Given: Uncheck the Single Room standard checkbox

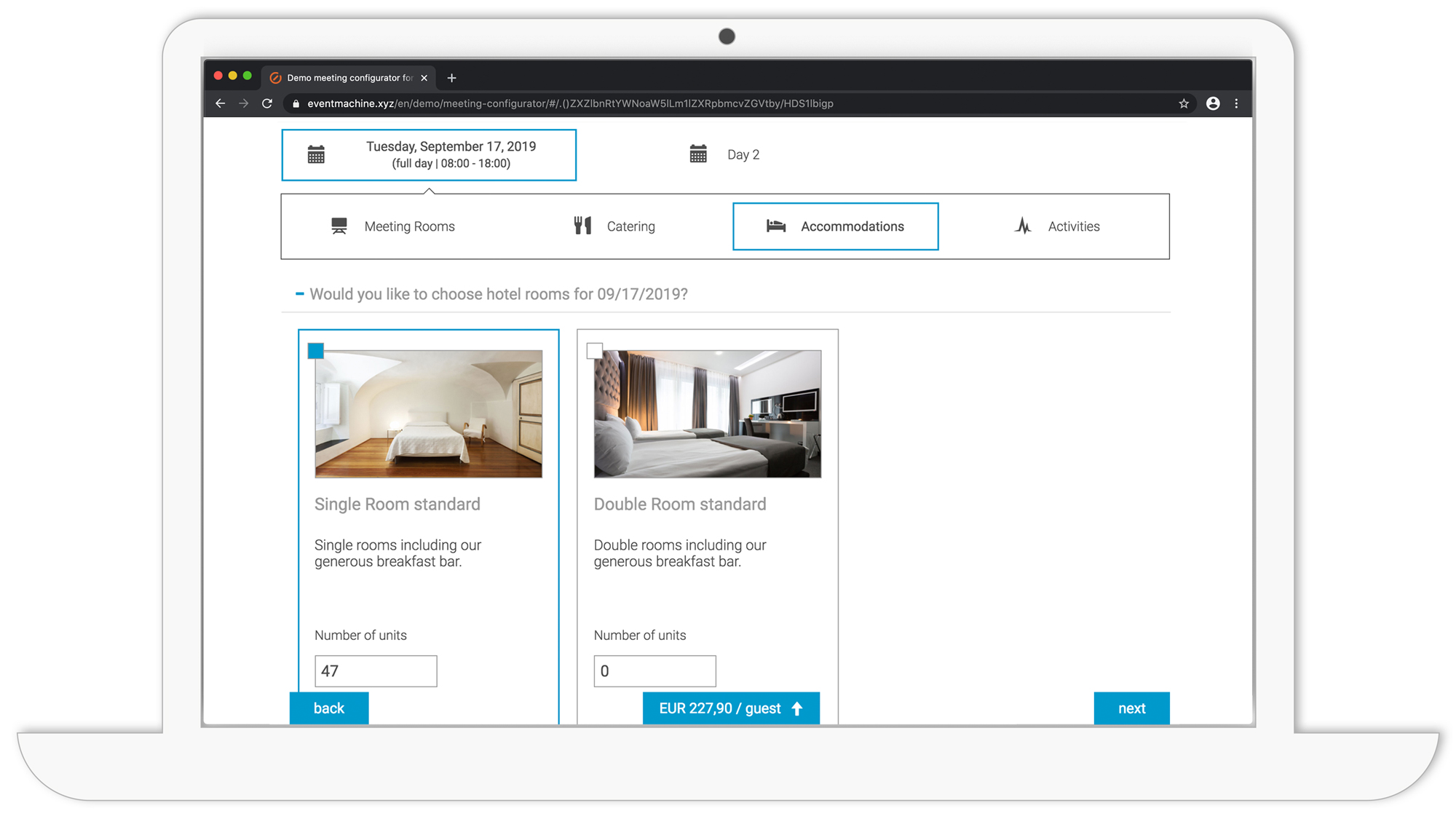Looking at the screenshot, I should pos(316,351).
